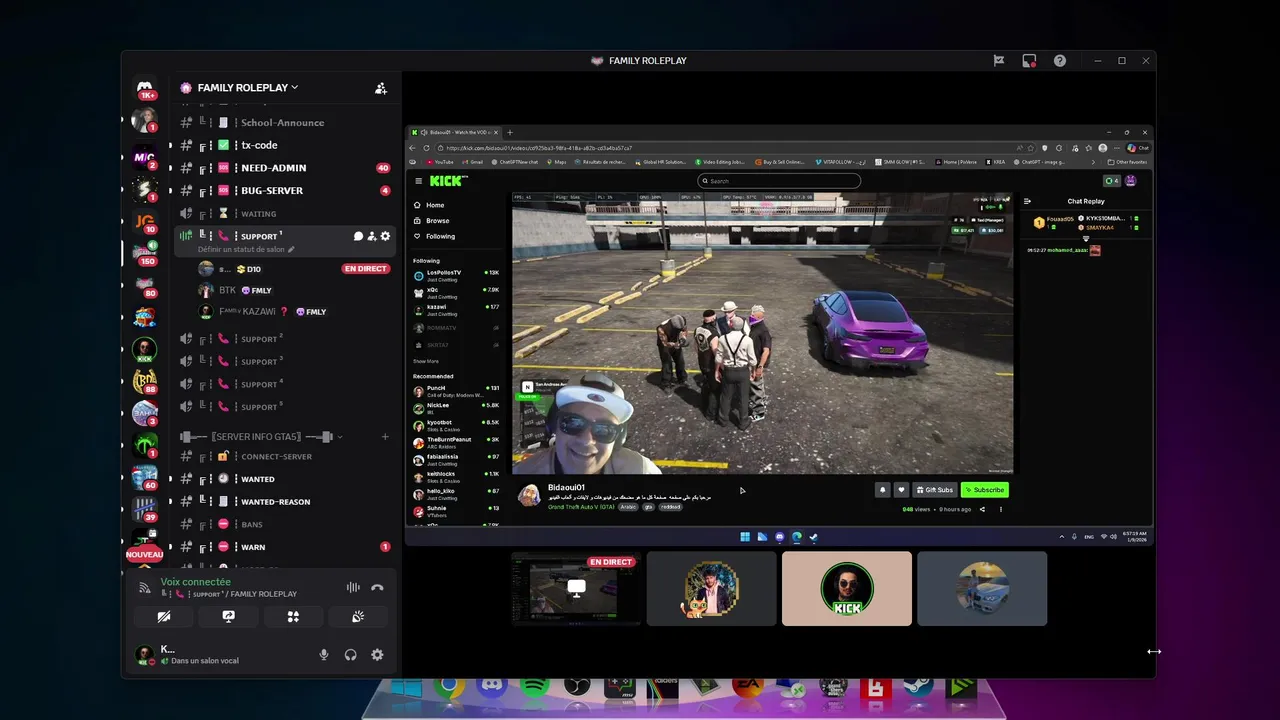Image resolution: width=1280 pixels, height=720 pixels.
Task: Select participant tile with cartoon cat avatar
Action: pyautogui.click(x=711, y=588)
